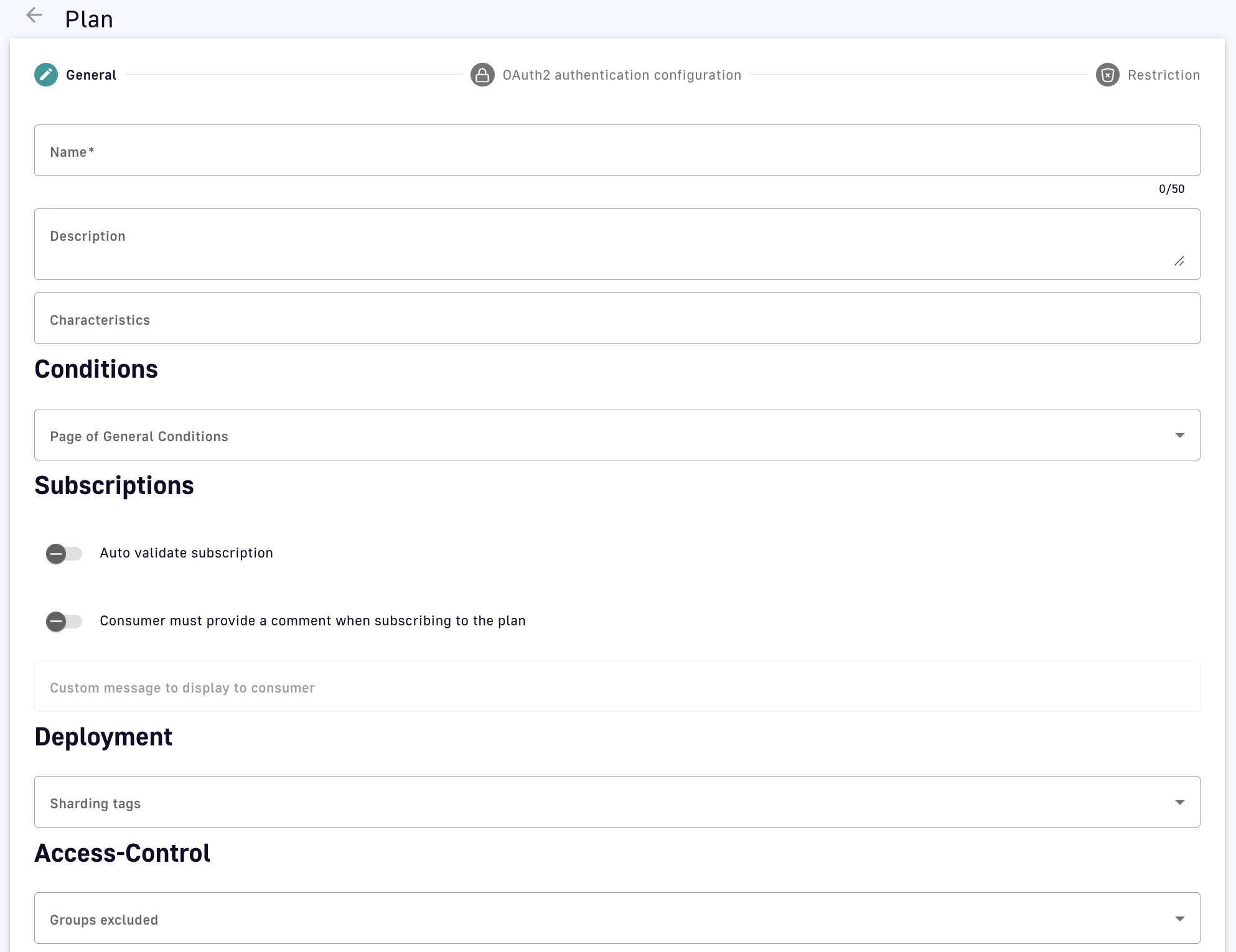This screenshot has width=1236, height=952.
Task: Click the Groups excluded caret arrow
Action: pyautogui.click(x=1179, y=919)
